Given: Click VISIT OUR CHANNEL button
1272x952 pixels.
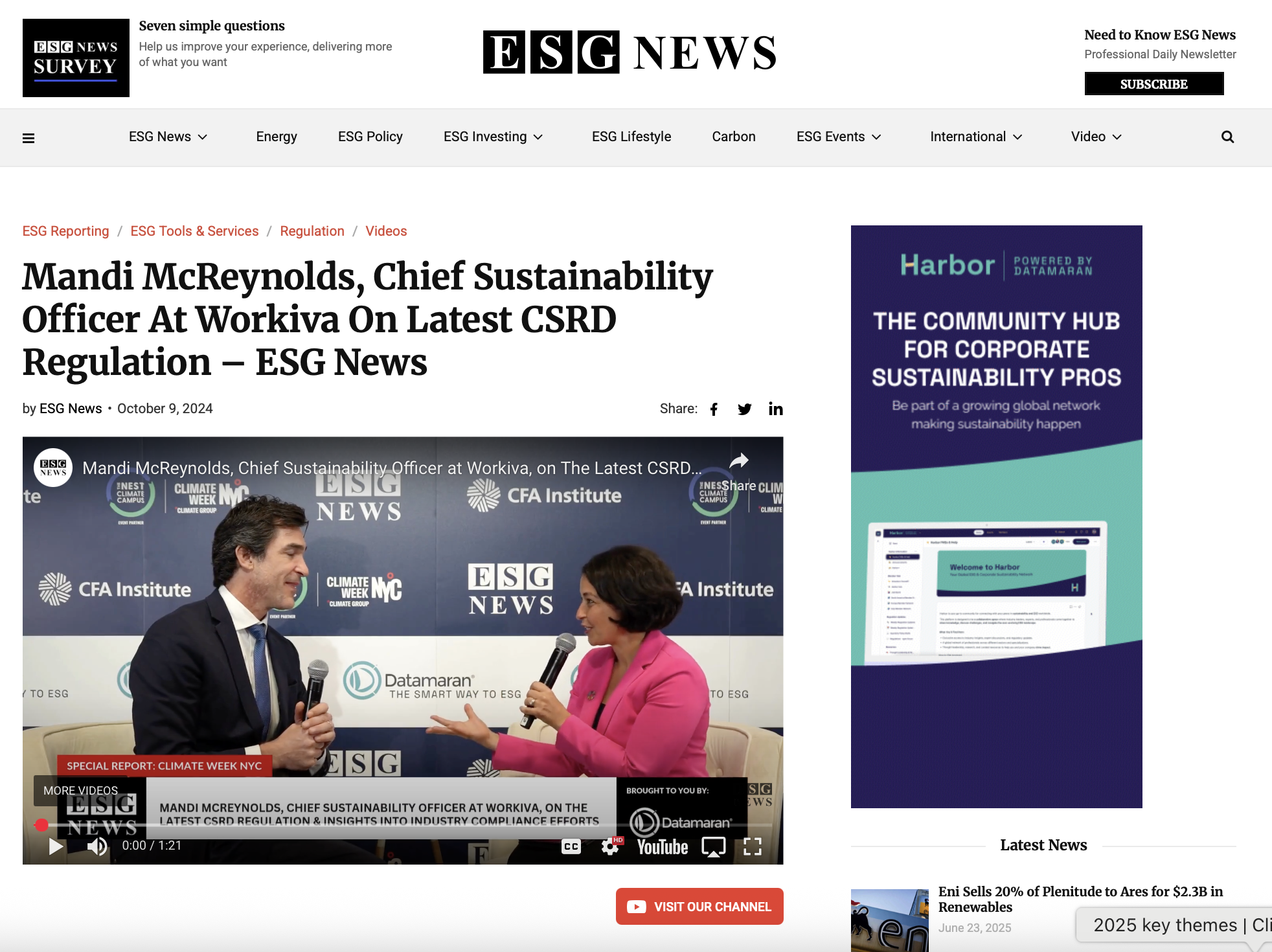Looking at the screenshot, I should click(x=699, y=907).
